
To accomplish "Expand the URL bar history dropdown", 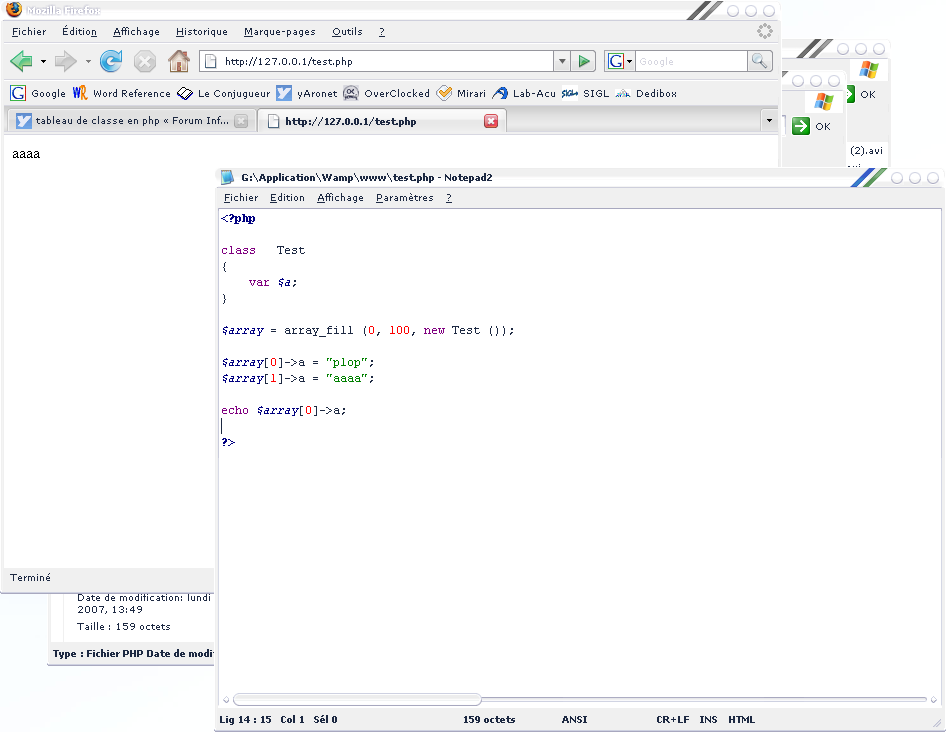I will pyautogui.click(x=561, y=62).
